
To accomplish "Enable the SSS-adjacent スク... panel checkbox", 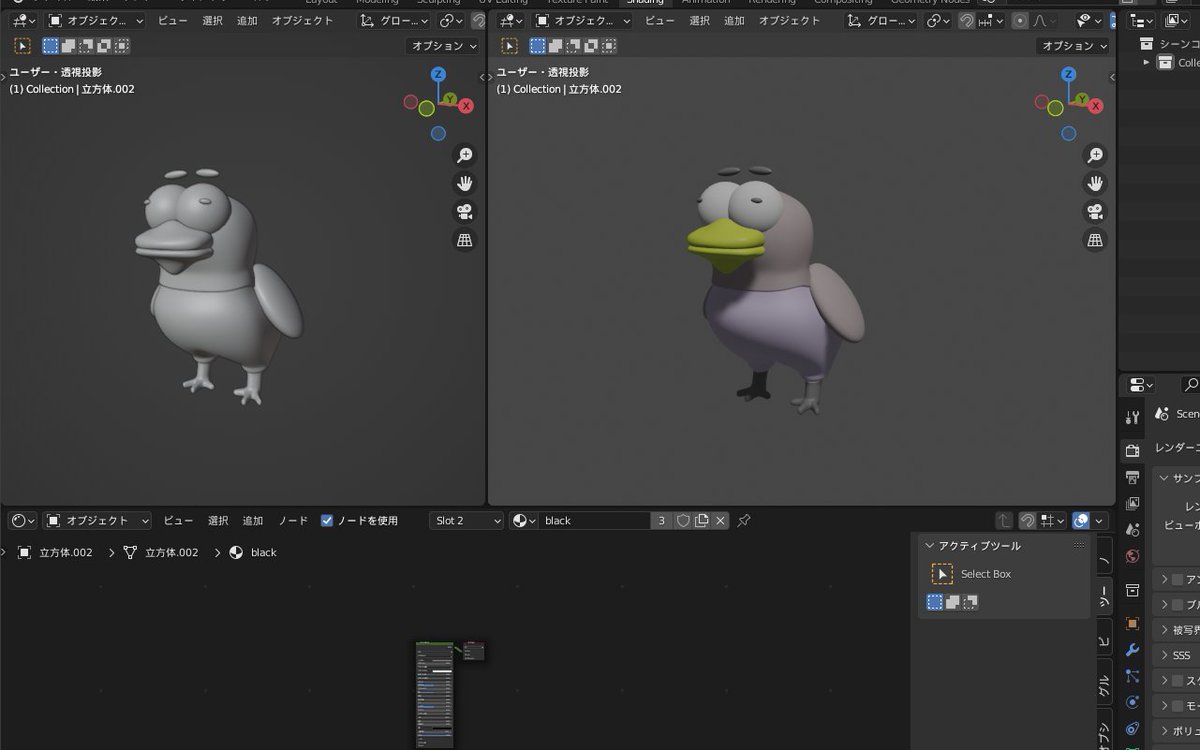I will pos(1177,680).
